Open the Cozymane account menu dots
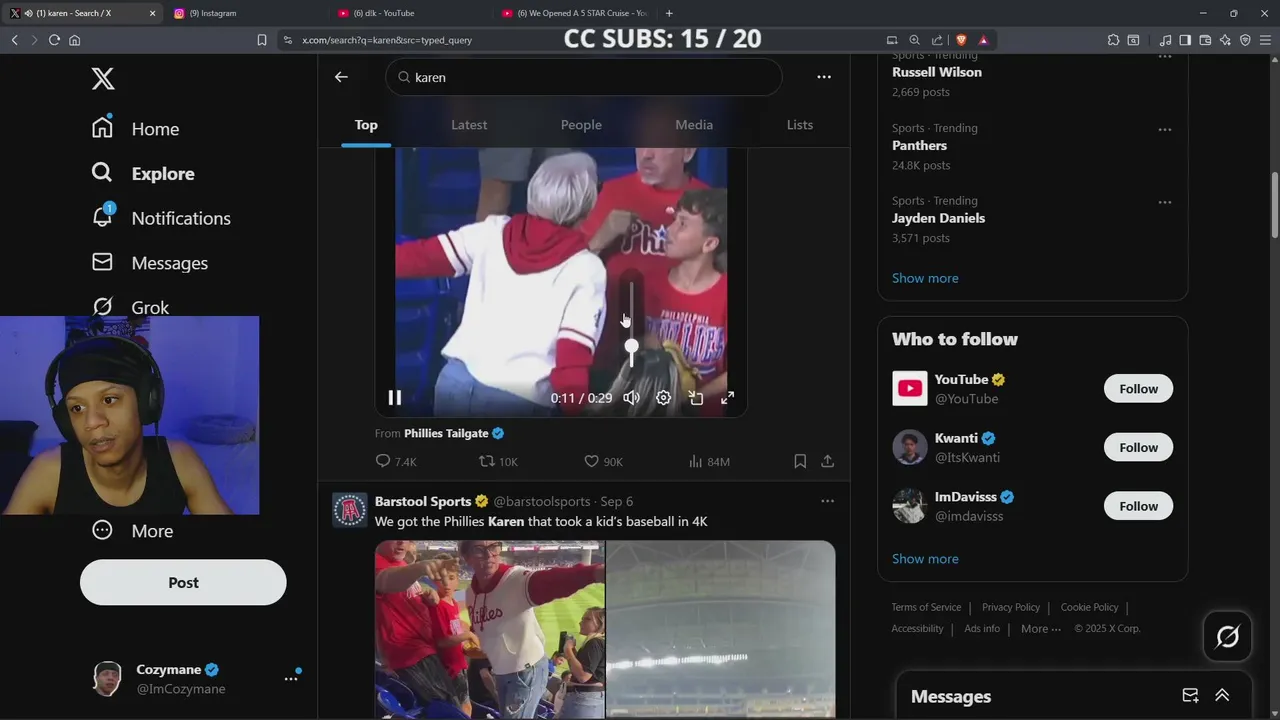Screen dimensions: 1280x720 point(290,678)
